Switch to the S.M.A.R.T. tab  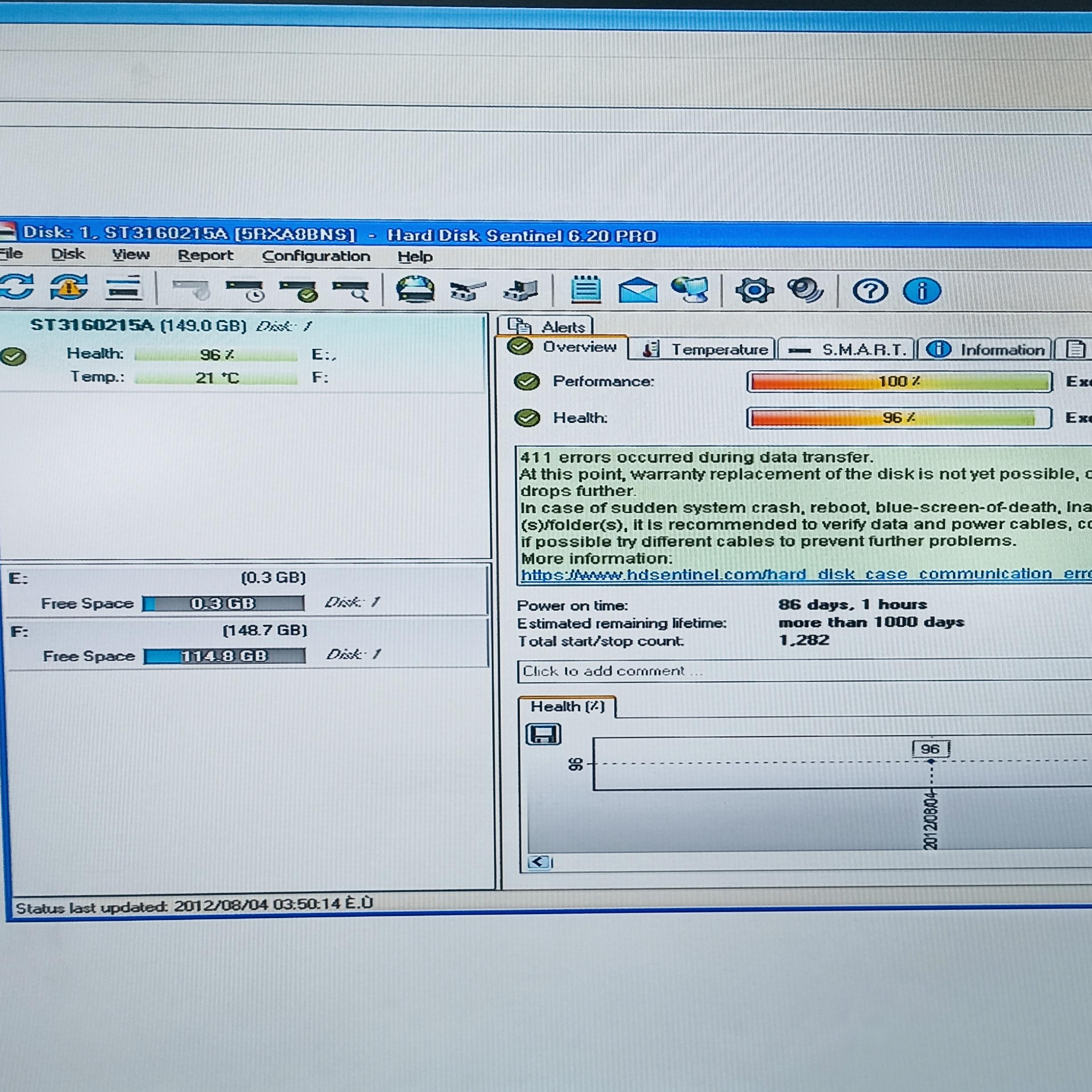846,350
